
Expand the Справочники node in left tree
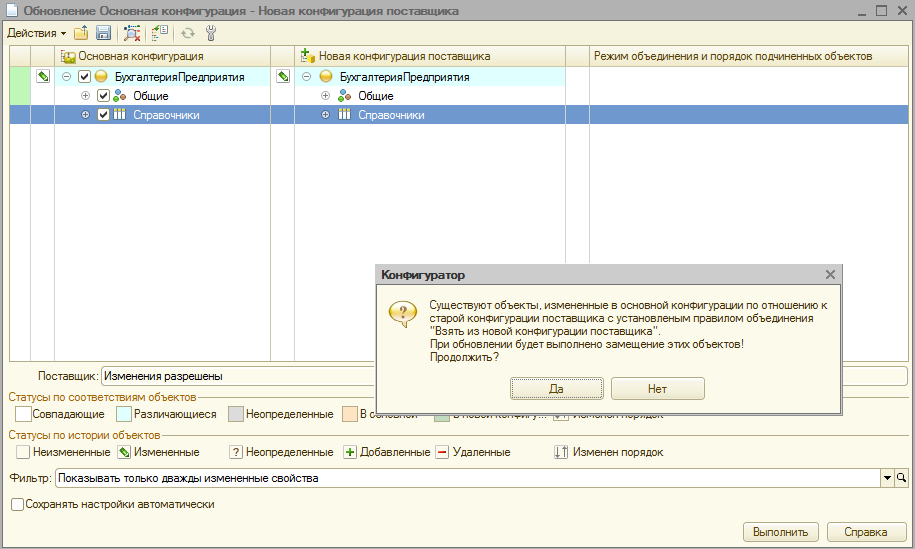[x=85, y=115]
